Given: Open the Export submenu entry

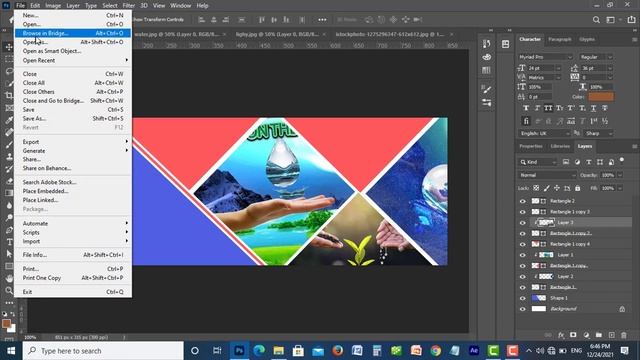Looking at the screenshot, I should coord(73,142).
